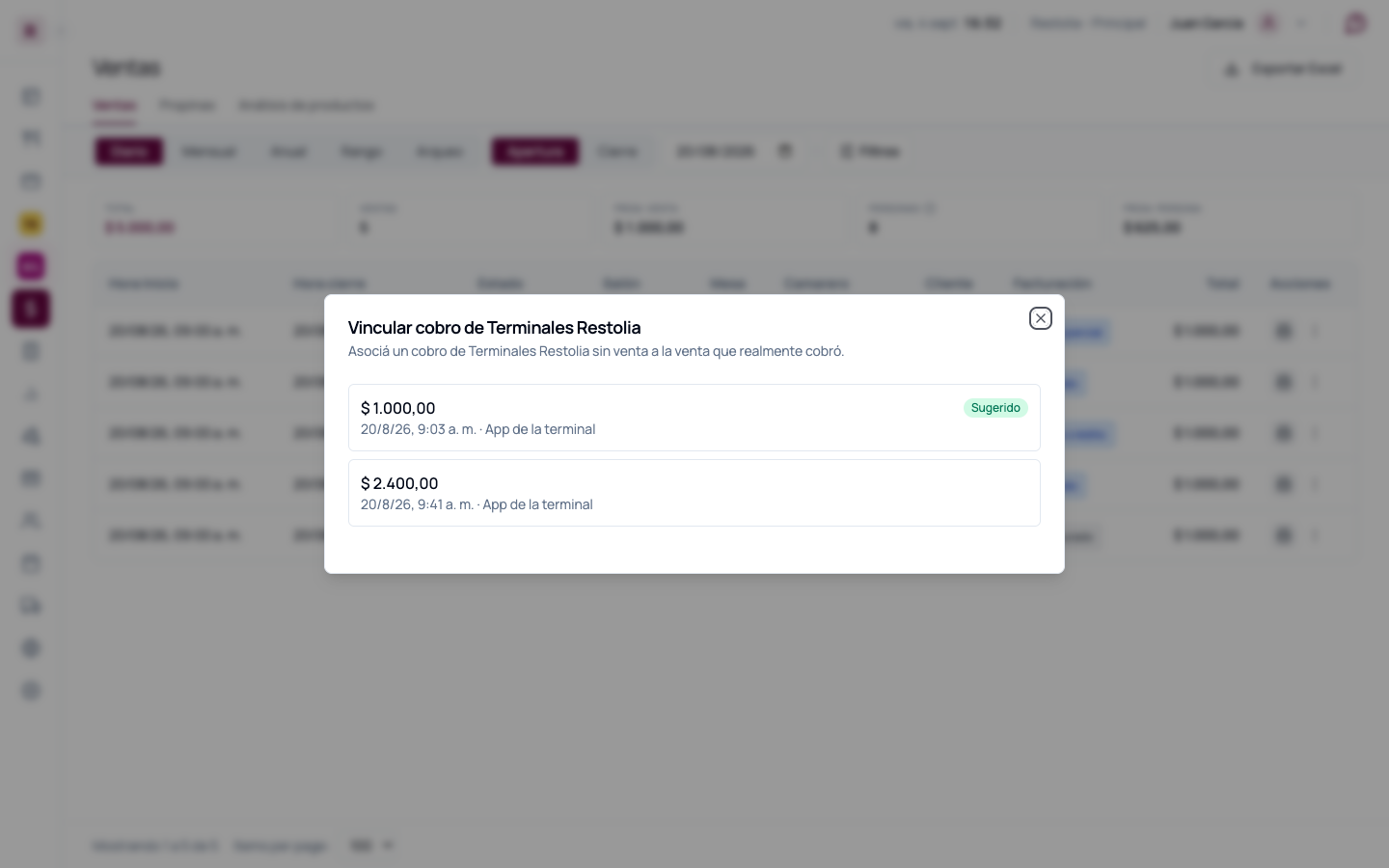Click the app logo at the sidebar top

click(30, 31)
